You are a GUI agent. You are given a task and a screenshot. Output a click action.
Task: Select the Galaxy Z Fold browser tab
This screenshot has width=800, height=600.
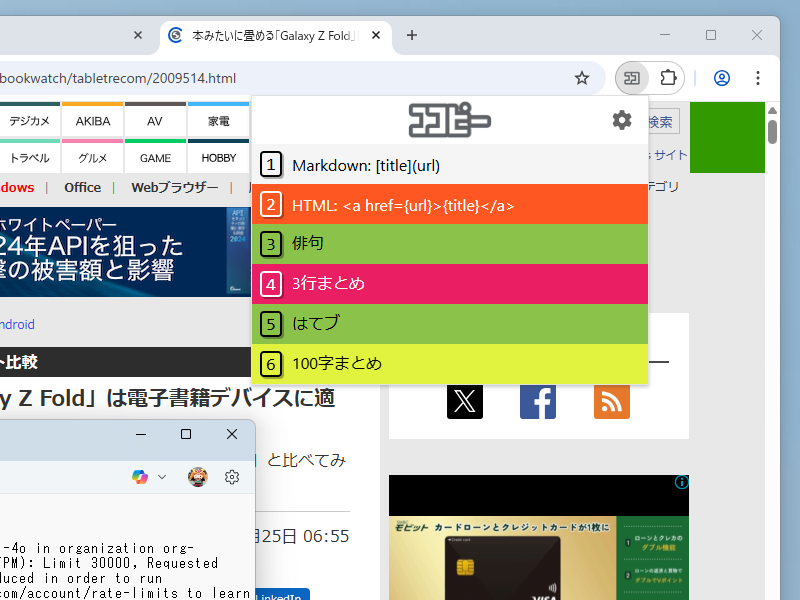pyautogui.click(x=276, y=35)
